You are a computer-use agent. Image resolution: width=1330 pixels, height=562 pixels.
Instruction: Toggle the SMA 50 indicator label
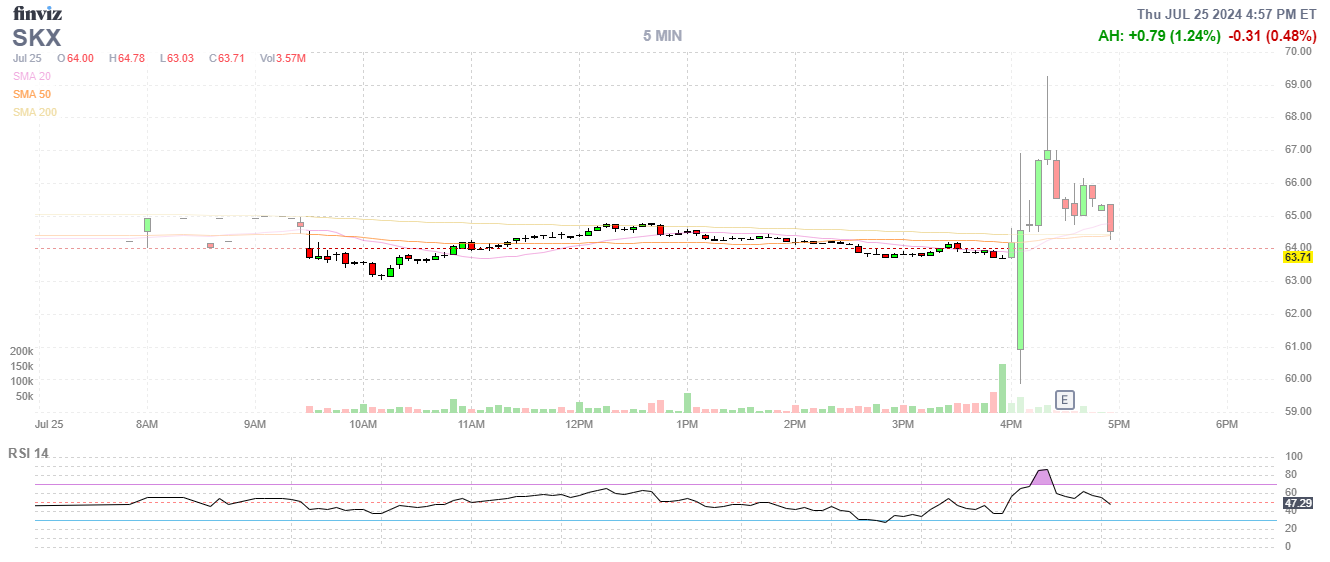coord(31,94)
